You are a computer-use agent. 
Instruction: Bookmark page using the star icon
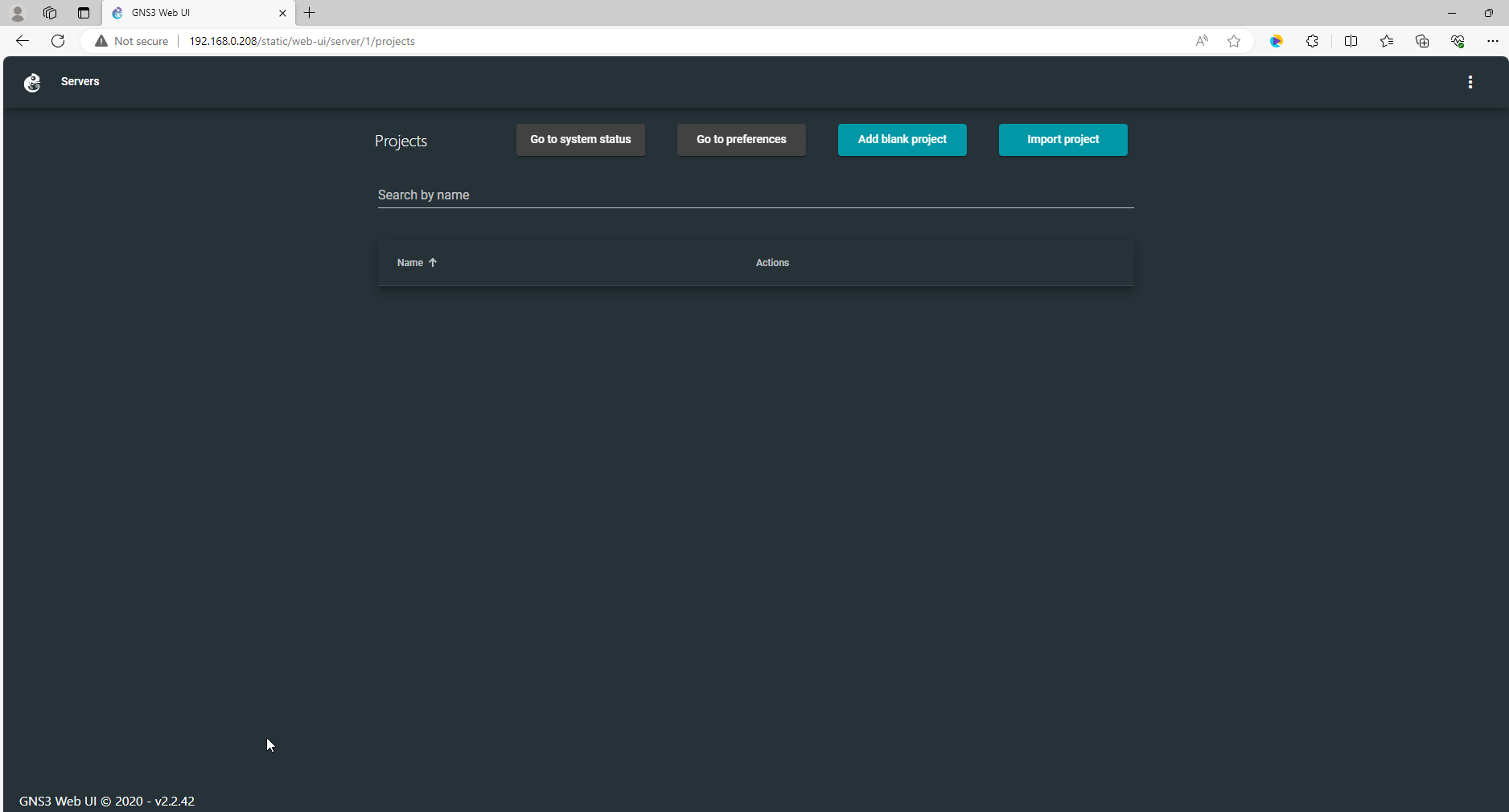[1234, 41]
